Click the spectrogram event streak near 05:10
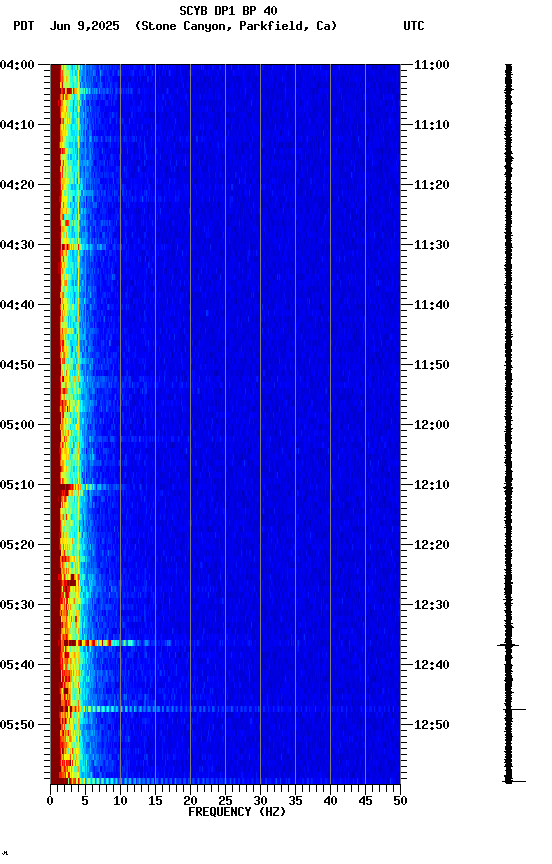 click(93, 487)
